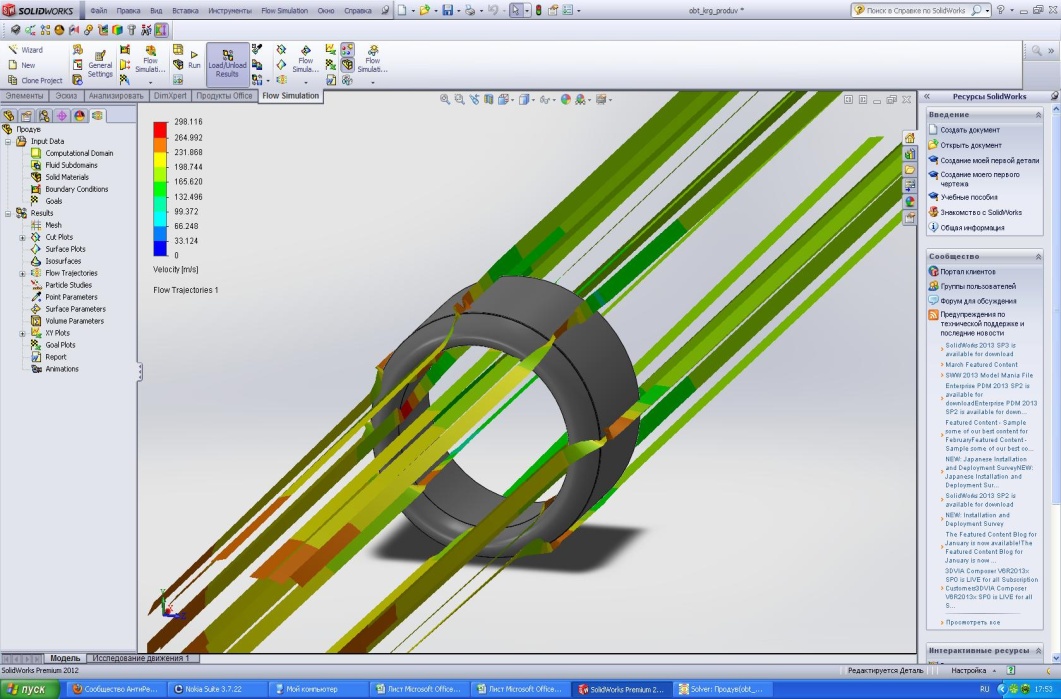Image resolution: width=1061 pixels, height=699 pixels.
Task: Click the Zoom to Area icon
Action: 459,99
